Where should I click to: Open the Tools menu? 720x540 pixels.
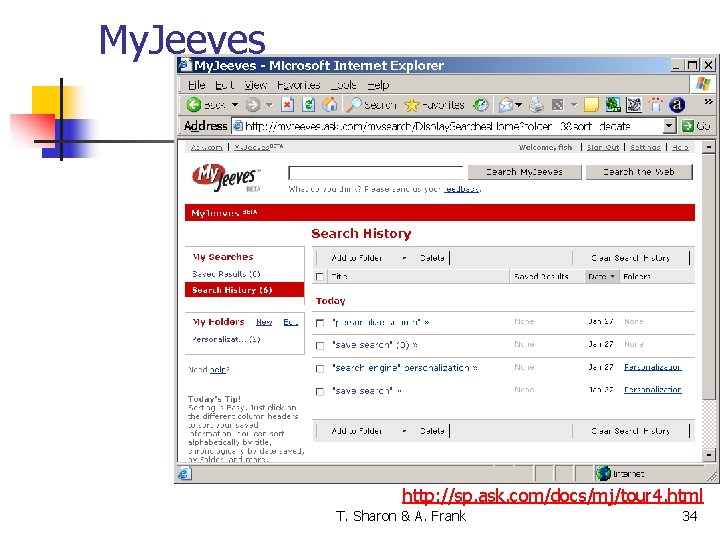pyautogui.click(x=344, y=85)
